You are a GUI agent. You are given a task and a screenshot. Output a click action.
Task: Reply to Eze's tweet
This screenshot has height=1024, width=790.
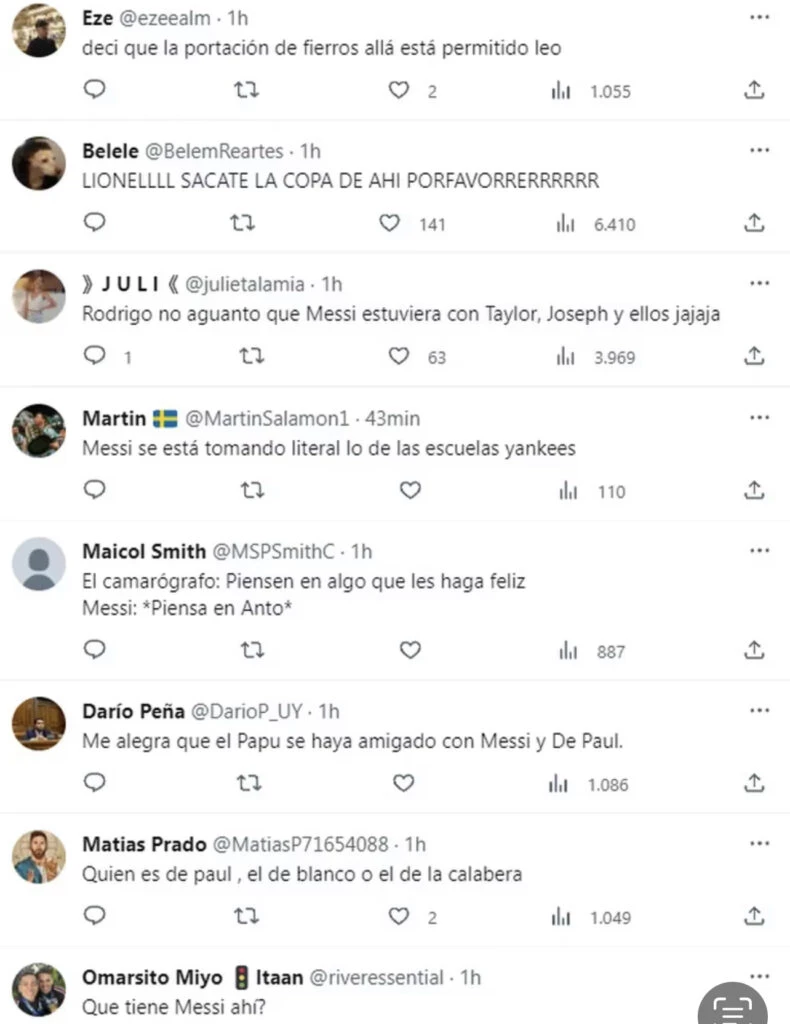[94, 90]
